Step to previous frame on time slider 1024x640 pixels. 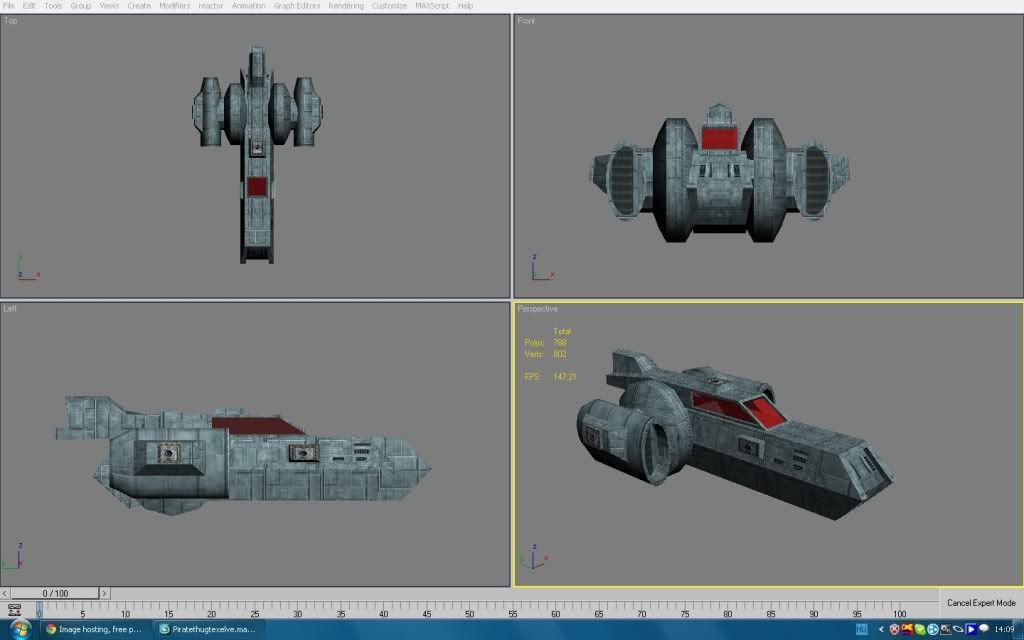(x=6, y=593)
